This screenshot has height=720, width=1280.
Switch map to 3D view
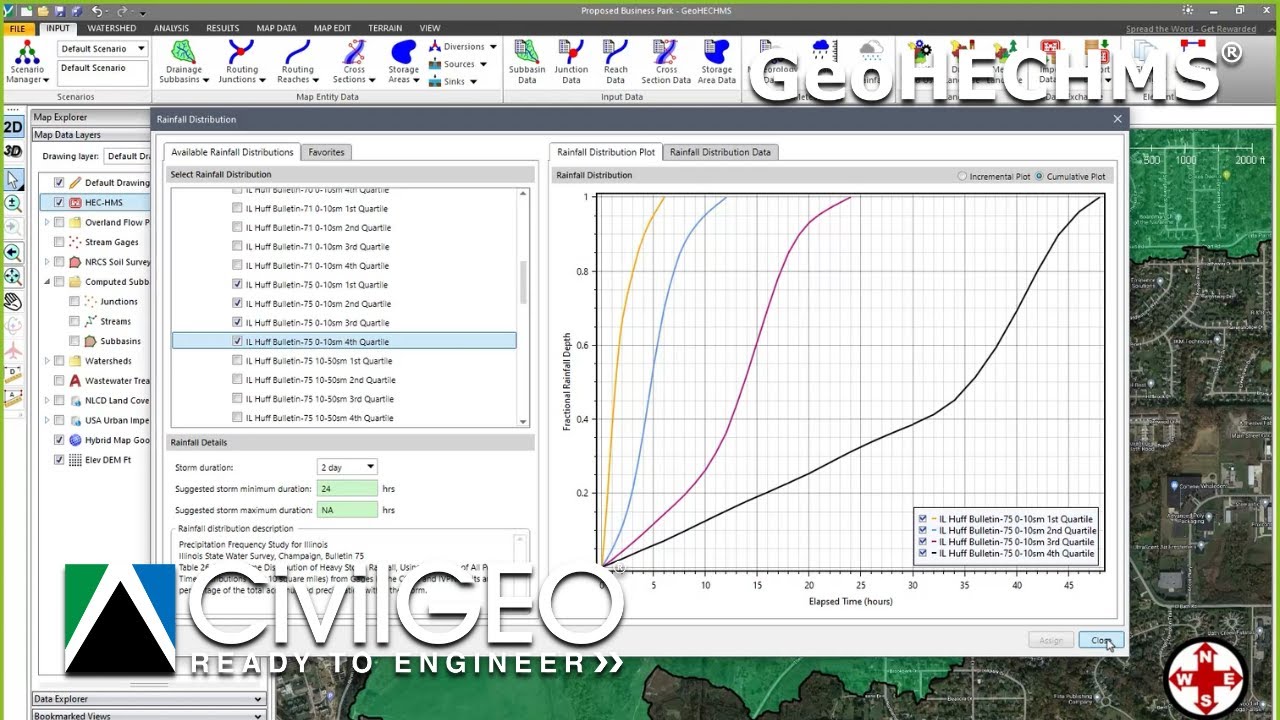[x=13, y=151]
